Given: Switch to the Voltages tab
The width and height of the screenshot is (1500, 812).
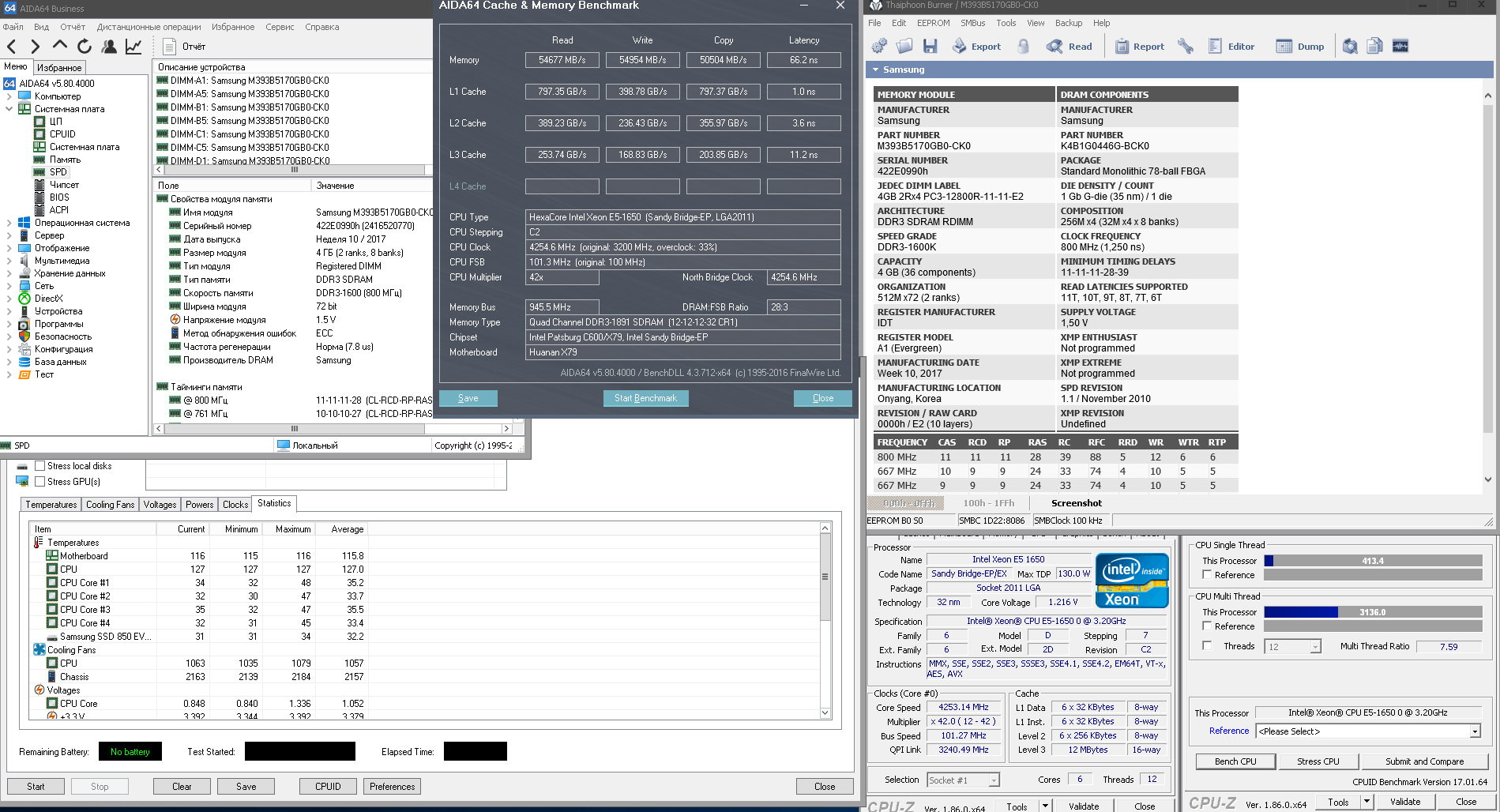Looking at the screenshot, I should [160, 505].
